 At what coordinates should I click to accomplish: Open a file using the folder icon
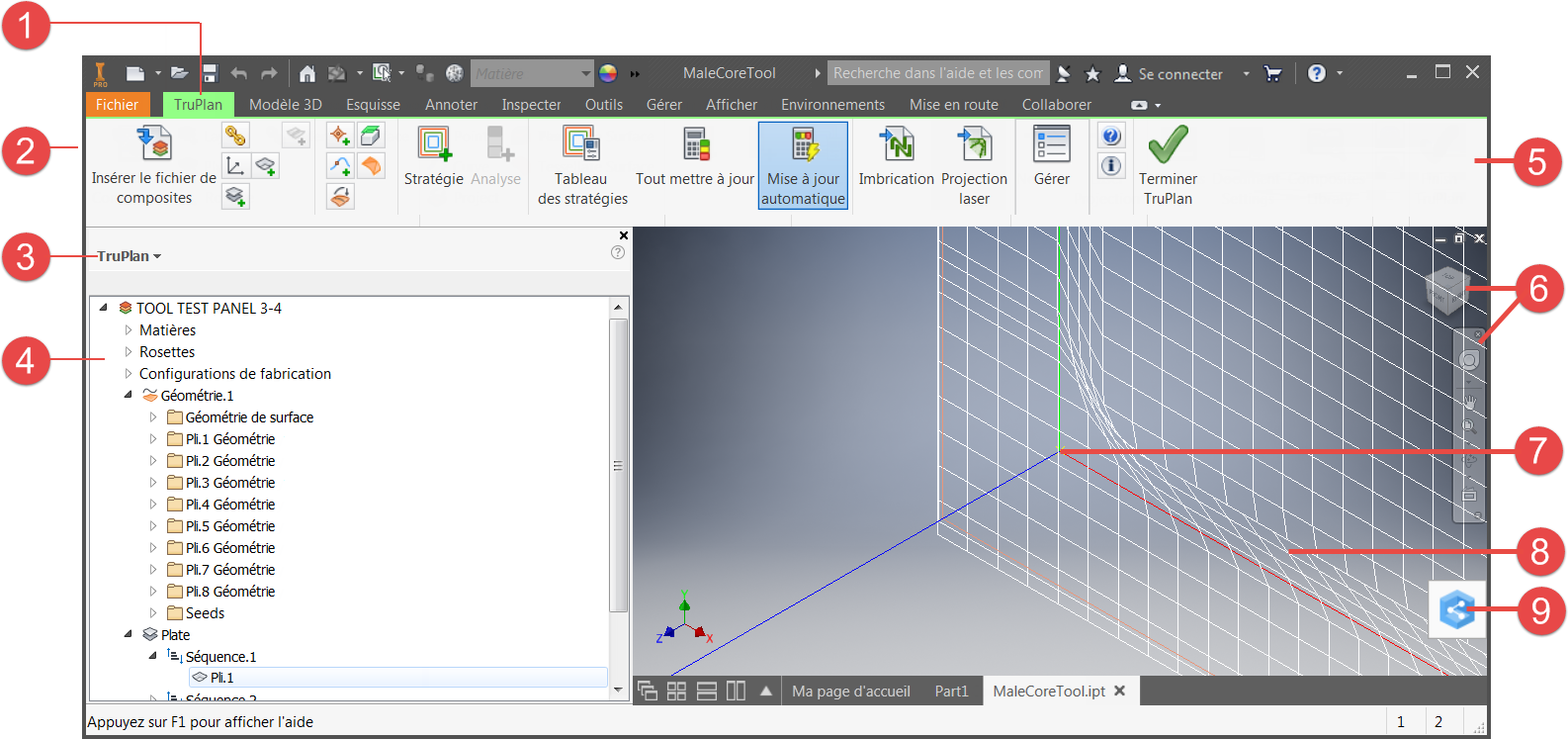[x=179, y=73]
